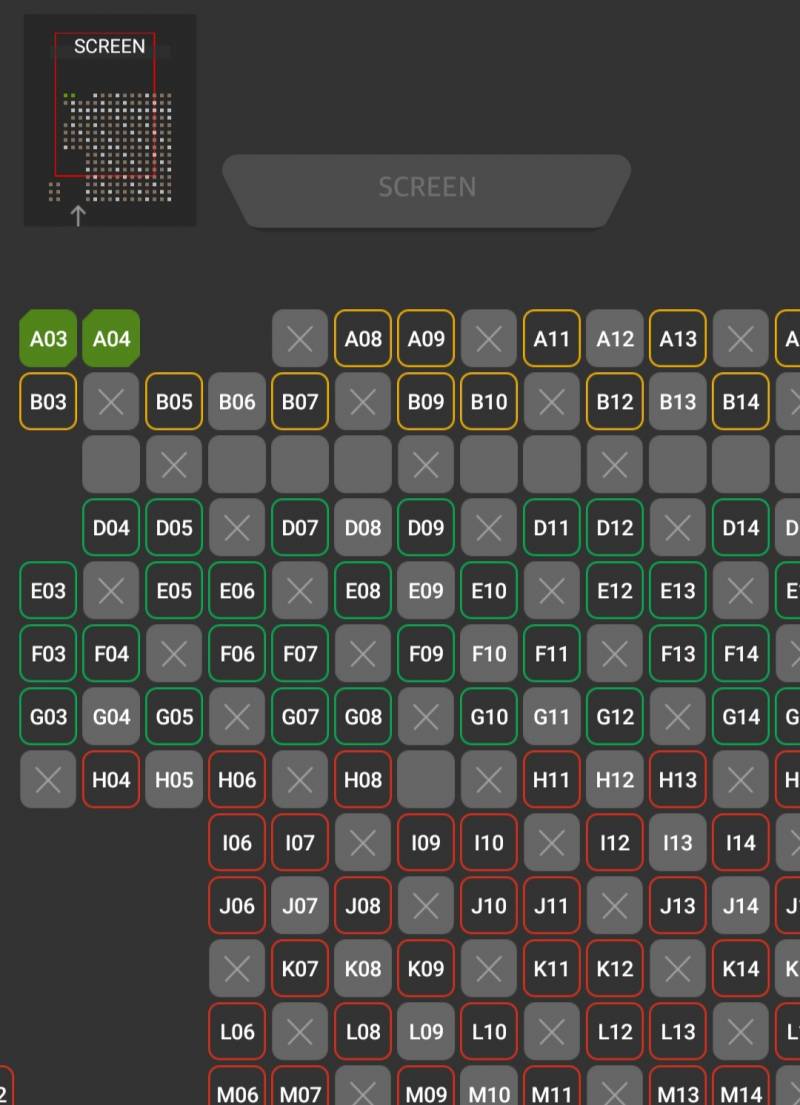Pick seat J06
800x1105 pixels.
point(237,906)
